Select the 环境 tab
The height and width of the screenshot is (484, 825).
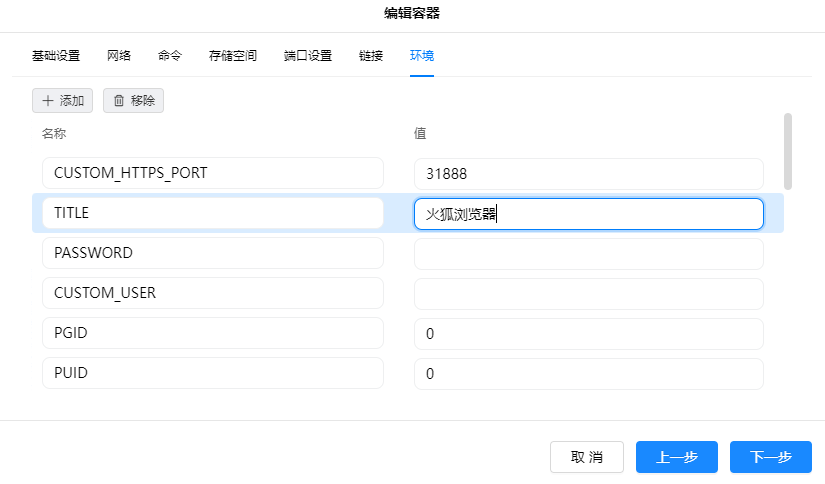(x=422, y=56)
